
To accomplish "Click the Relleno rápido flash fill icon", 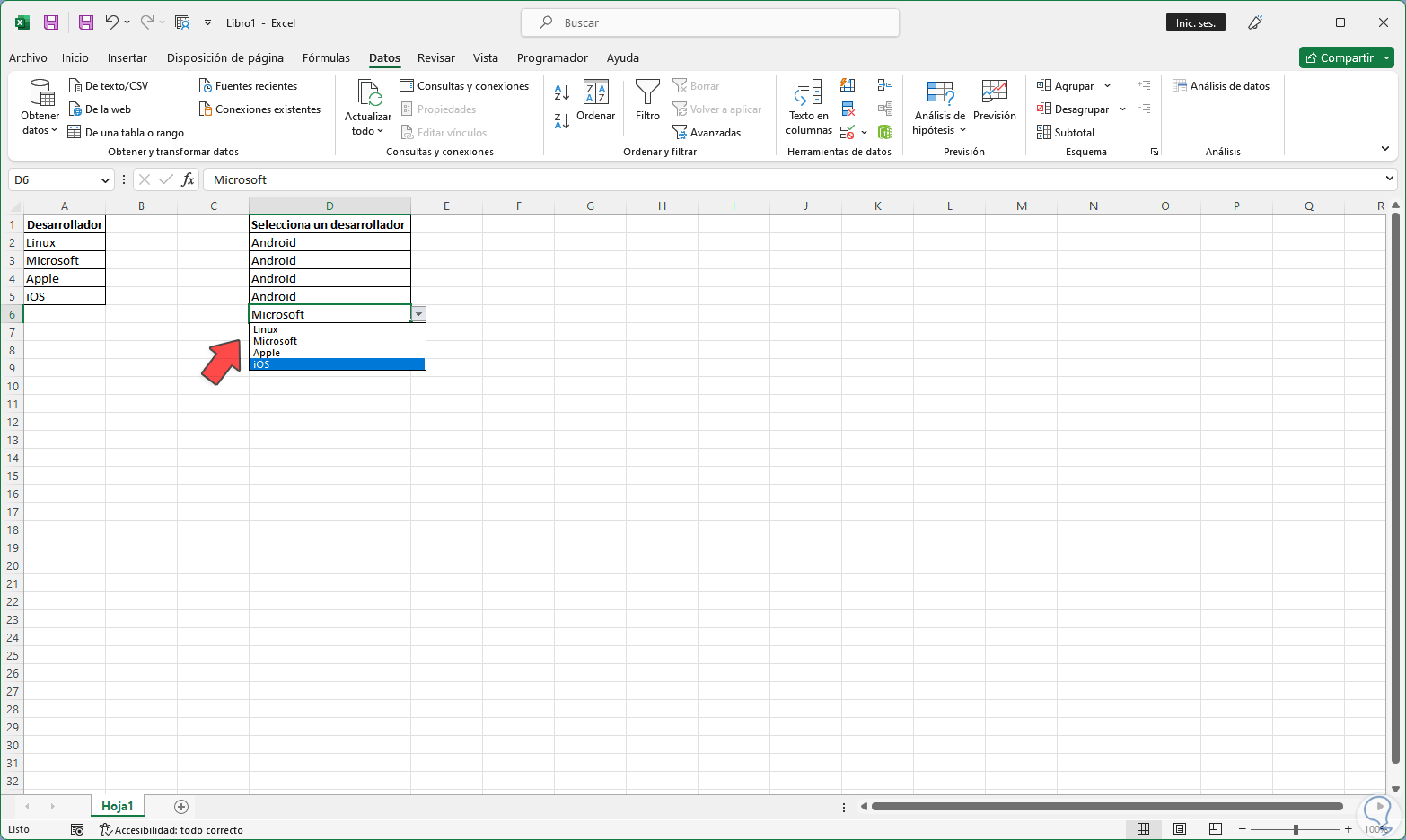I will tap(848, 85).
